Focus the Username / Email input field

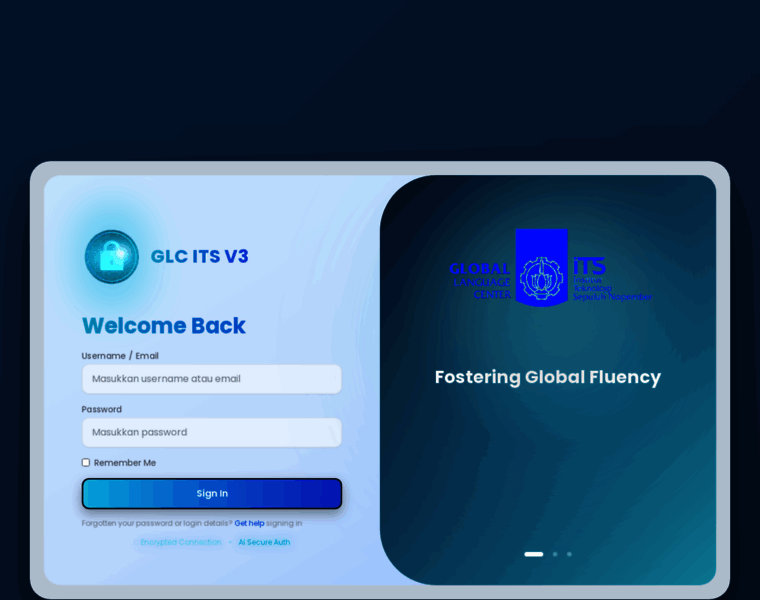click(211, 379)
